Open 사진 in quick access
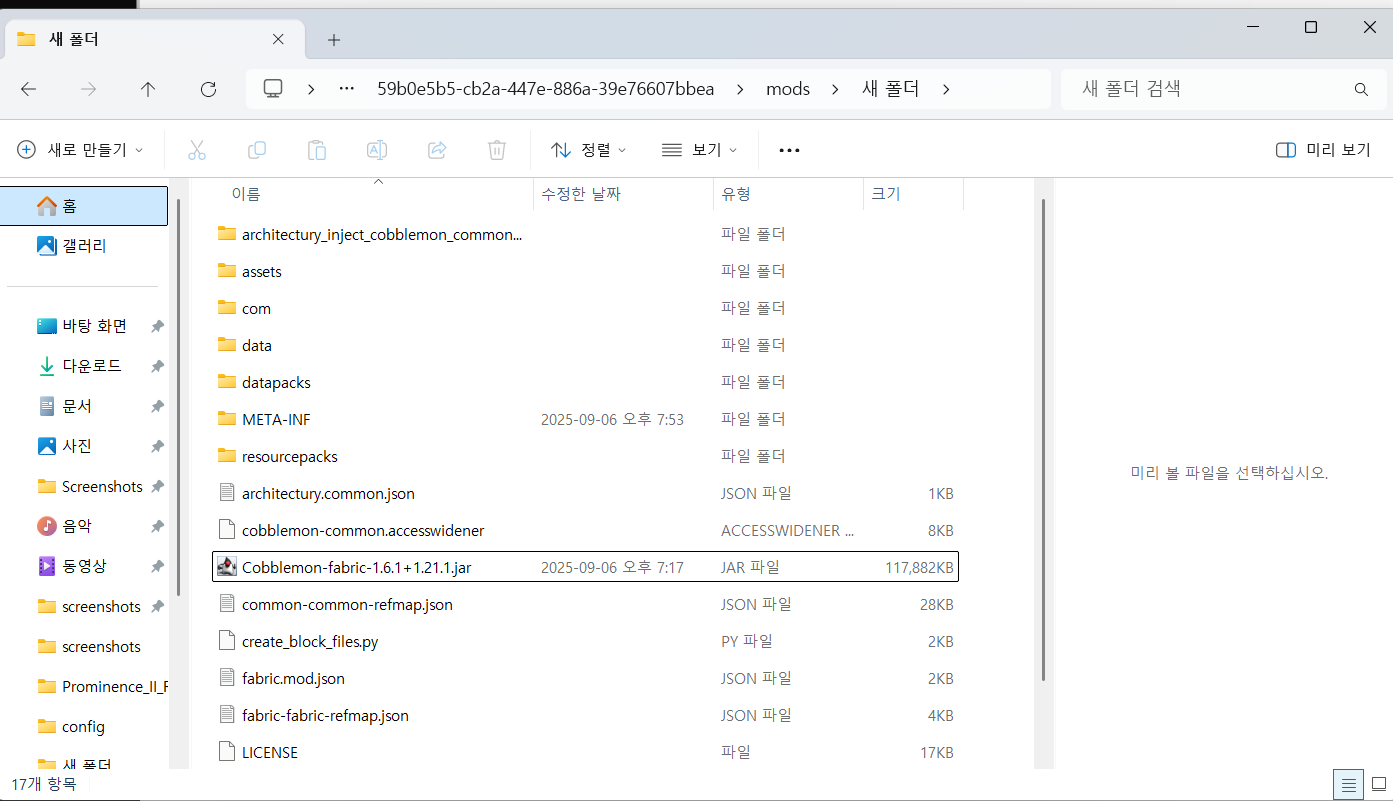 (77, 446)
